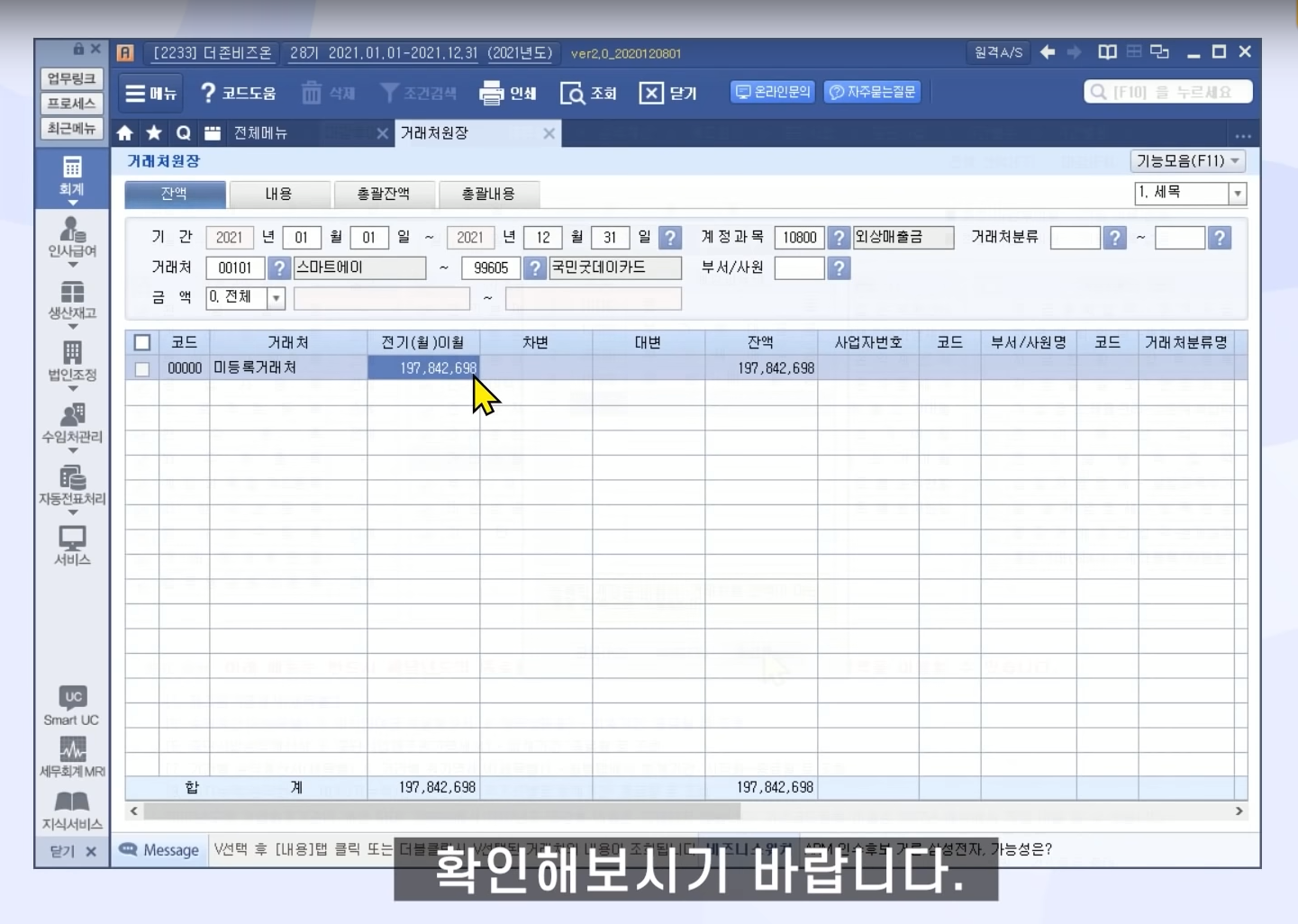
Task: Click the 계정과목 code field 10800
Action: coord(799,238)
